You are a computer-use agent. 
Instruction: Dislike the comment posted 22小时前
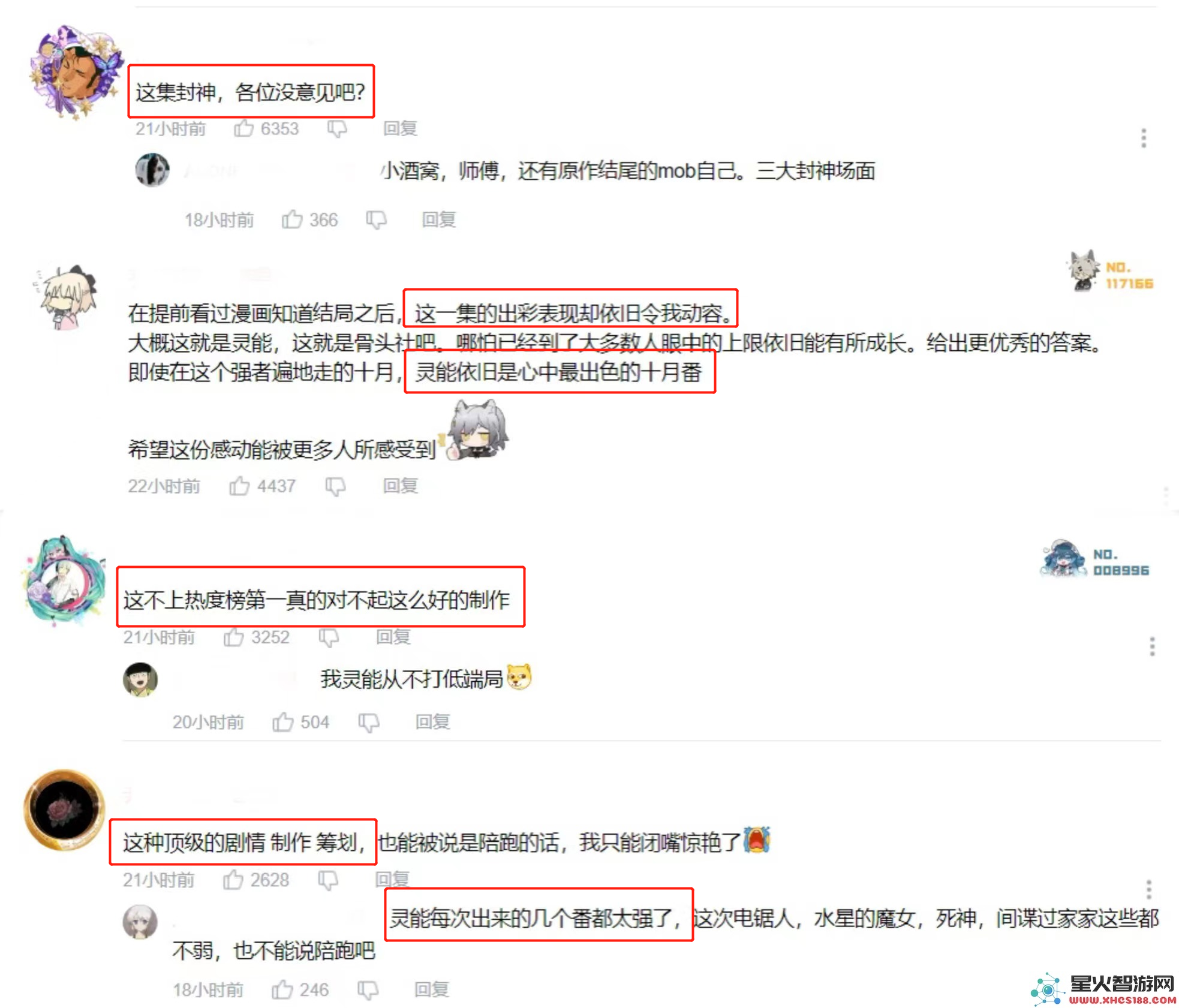point(335,486)
